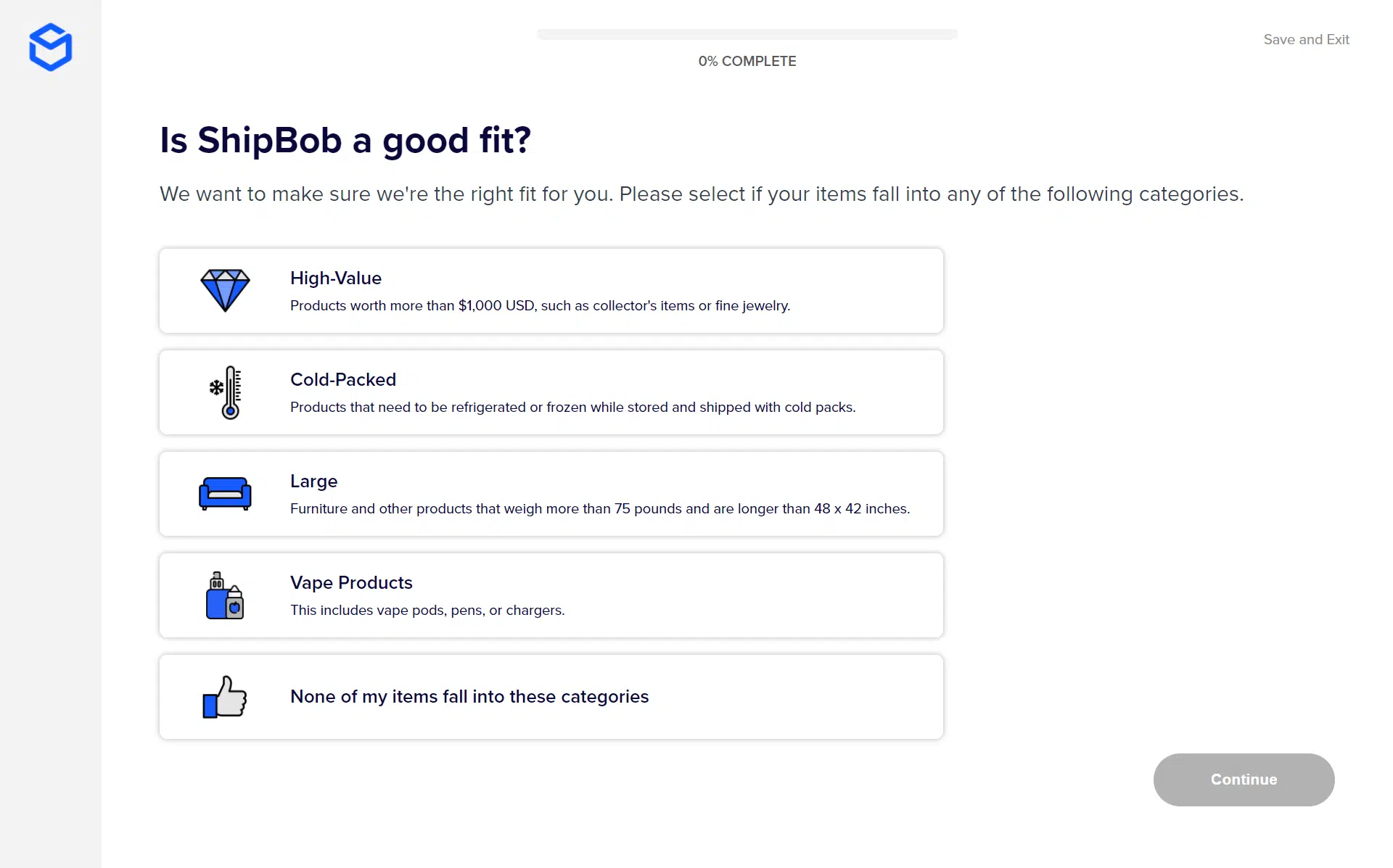Click the refrigerated or frozen description text

click(x=572, y=407)
